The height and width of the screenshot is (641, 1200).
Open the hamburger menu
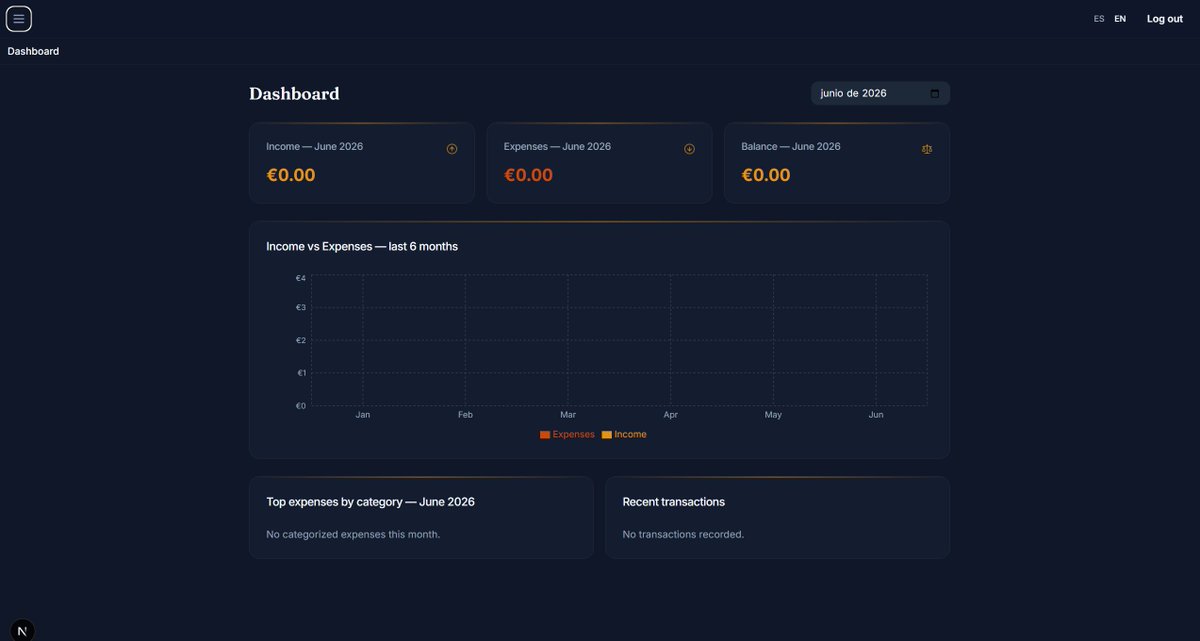click(x=19, y=18)
